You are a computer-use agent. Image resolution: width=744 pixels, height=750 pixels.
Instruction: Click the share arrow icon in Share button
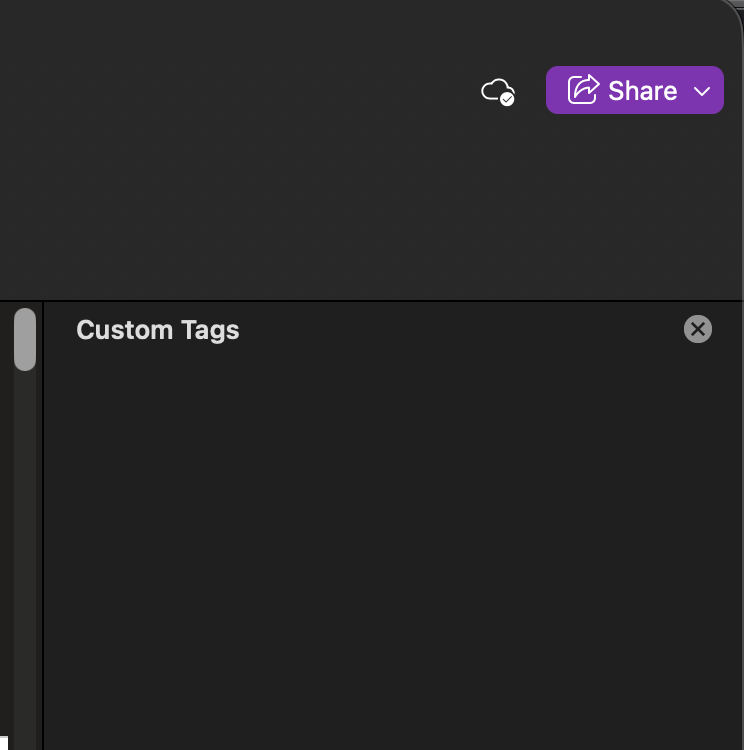coord(583,90)
